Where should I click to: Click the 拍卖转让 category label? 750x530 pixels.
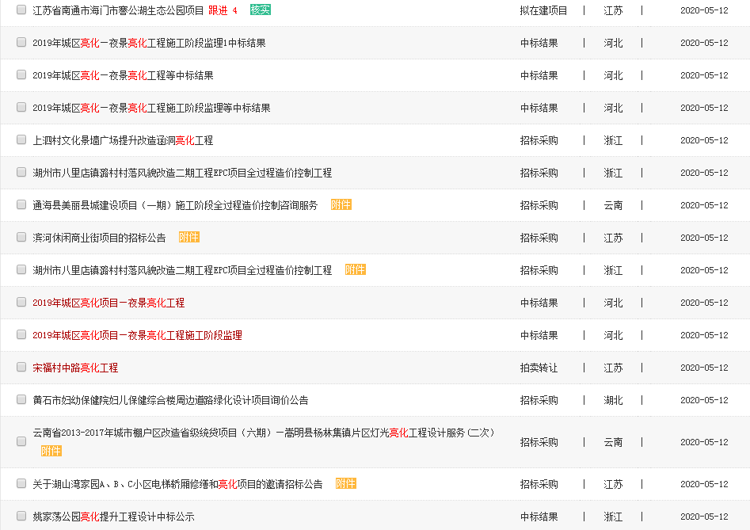[x=539, y=368]
